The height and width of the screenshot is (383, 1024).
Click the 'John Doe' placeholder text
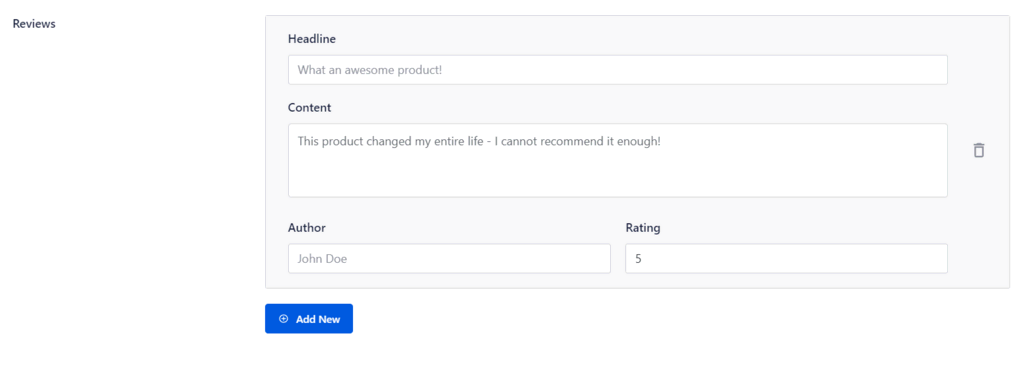click(x=322, y=259)
